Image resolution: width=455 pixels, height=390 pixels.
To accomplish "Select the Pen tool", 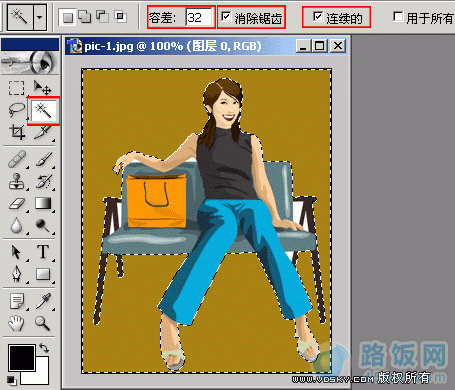I will point(17,274).
